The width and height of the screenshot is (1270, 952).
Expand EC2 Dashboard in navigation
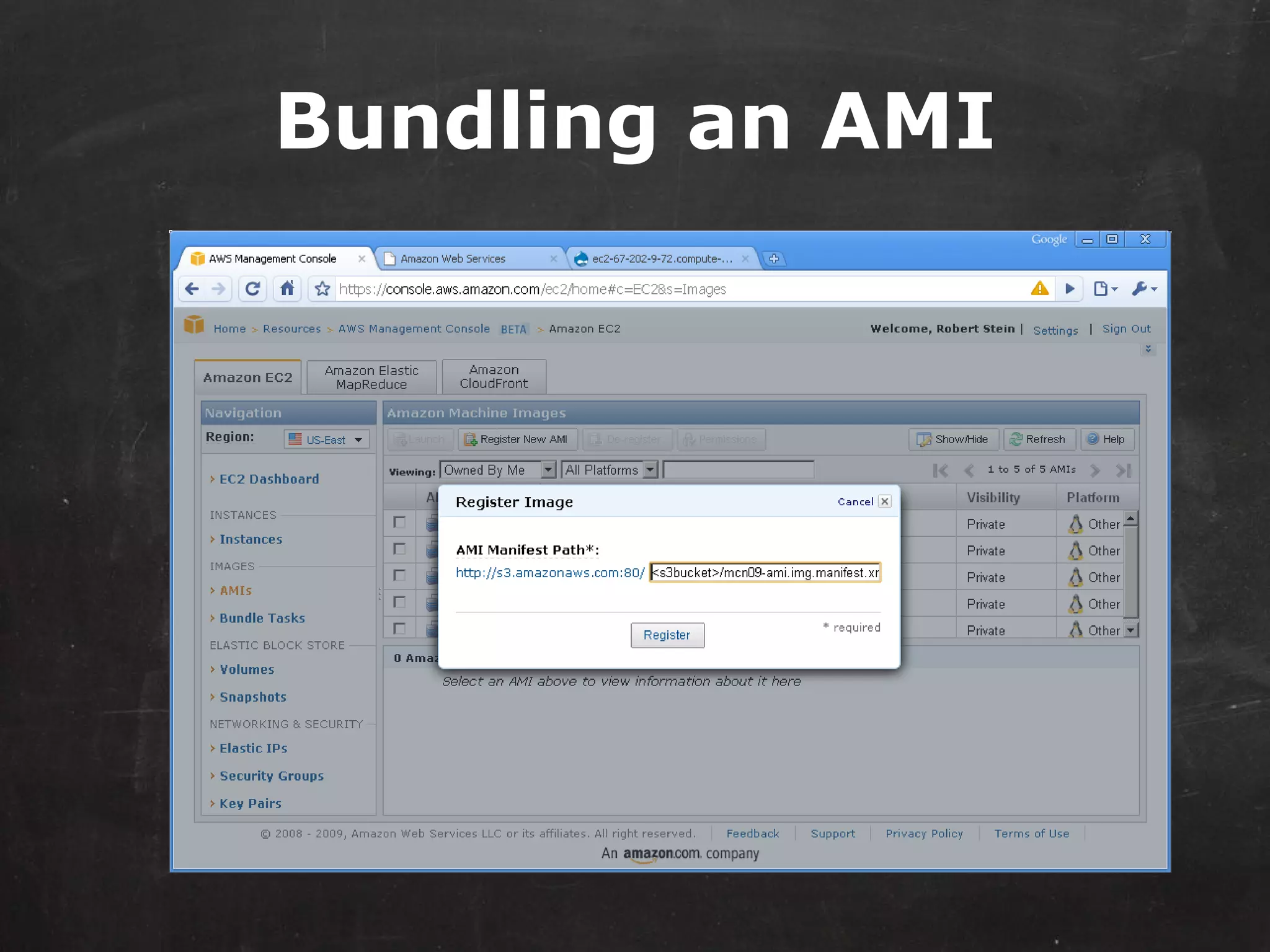pos(269,479)
